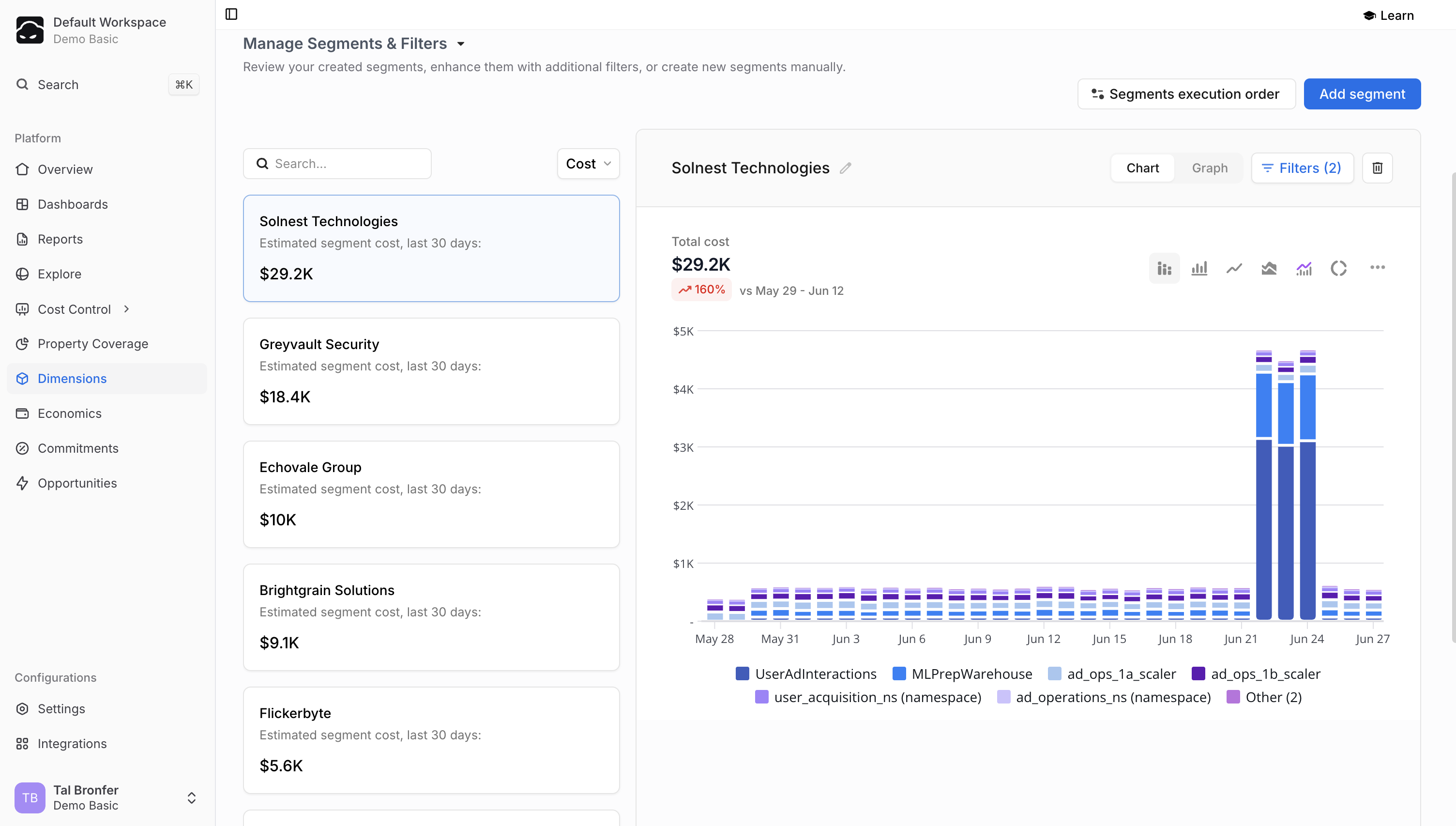Open more chart options via the three dots
The image size is (1456, 826).
pos(1377,267)
